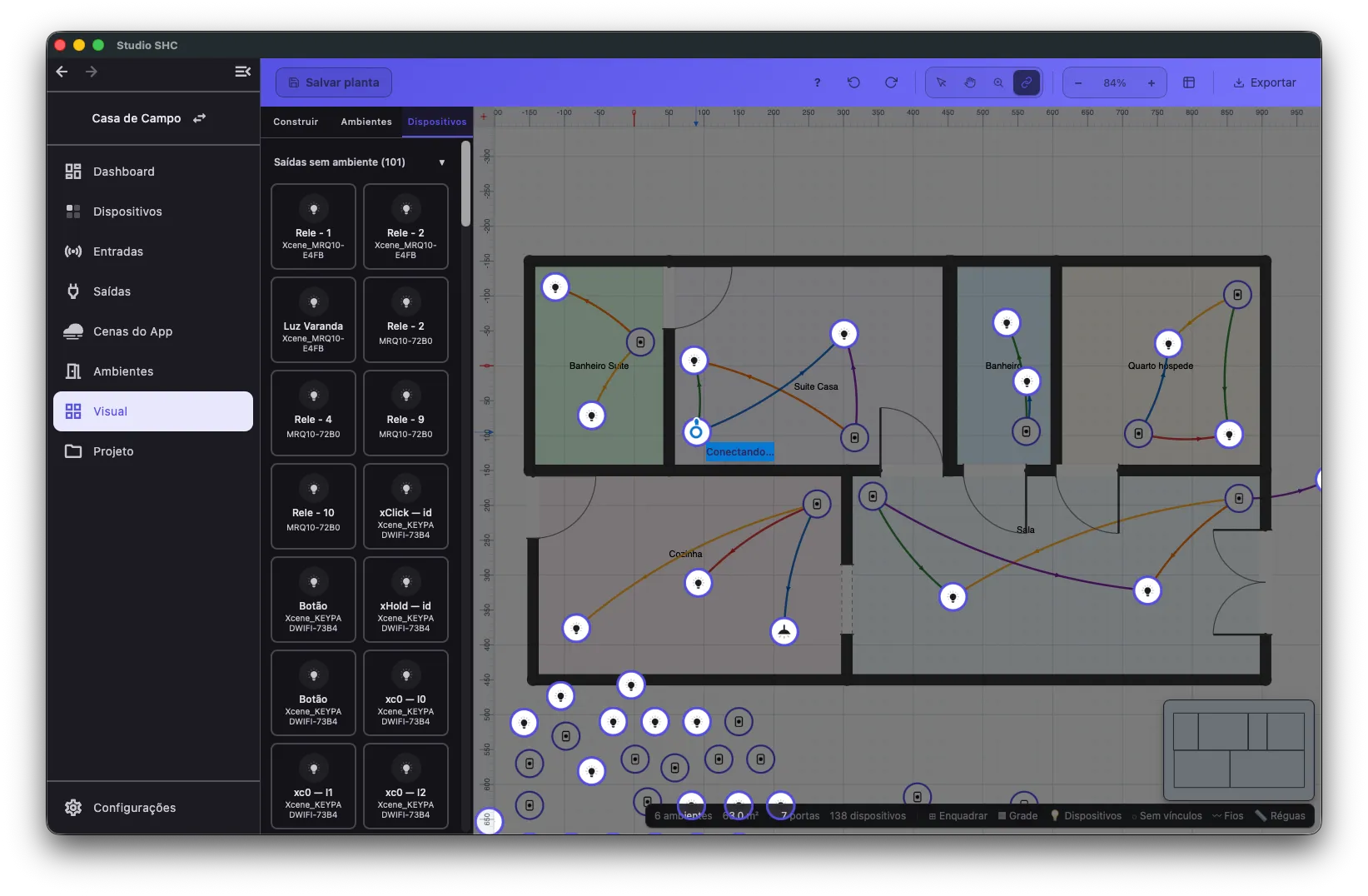Image resolution: width=1368 pixels, height=896 pixels.
Task: Toggle Fios wires visibility
Action: [x=1228, y=816]
